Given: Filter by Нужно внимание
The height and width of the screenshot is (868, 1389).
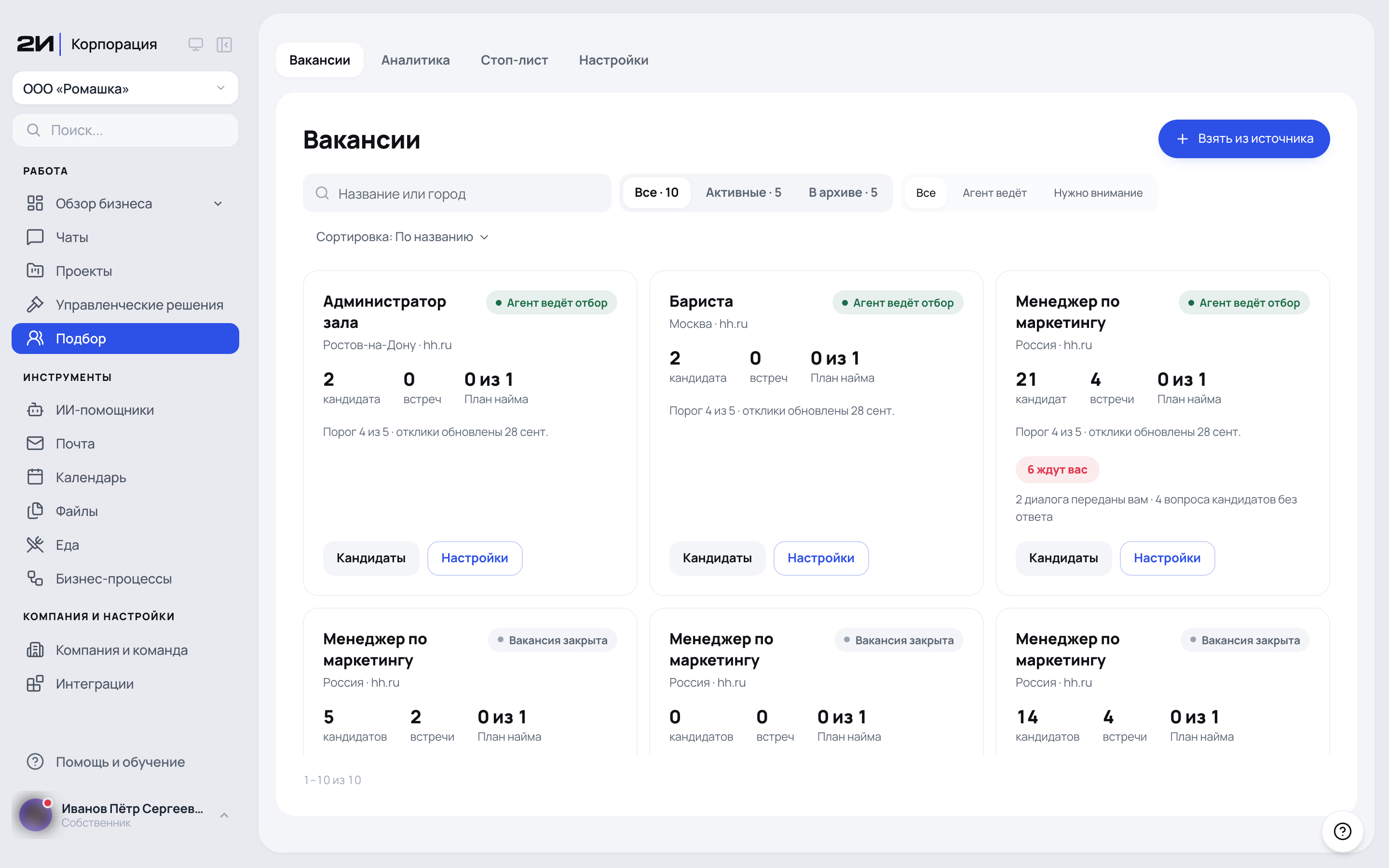Looking at the screenshot, I should pos(1097,193).
